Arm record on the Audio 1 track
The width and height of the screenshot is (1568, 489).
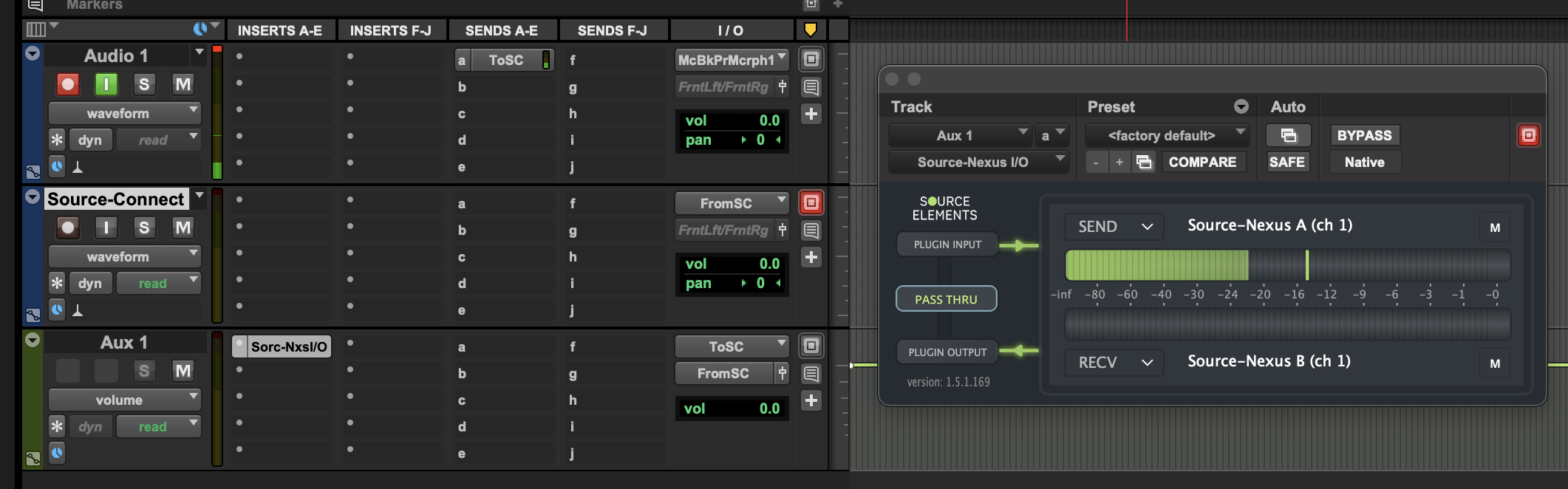coord(68,84)
